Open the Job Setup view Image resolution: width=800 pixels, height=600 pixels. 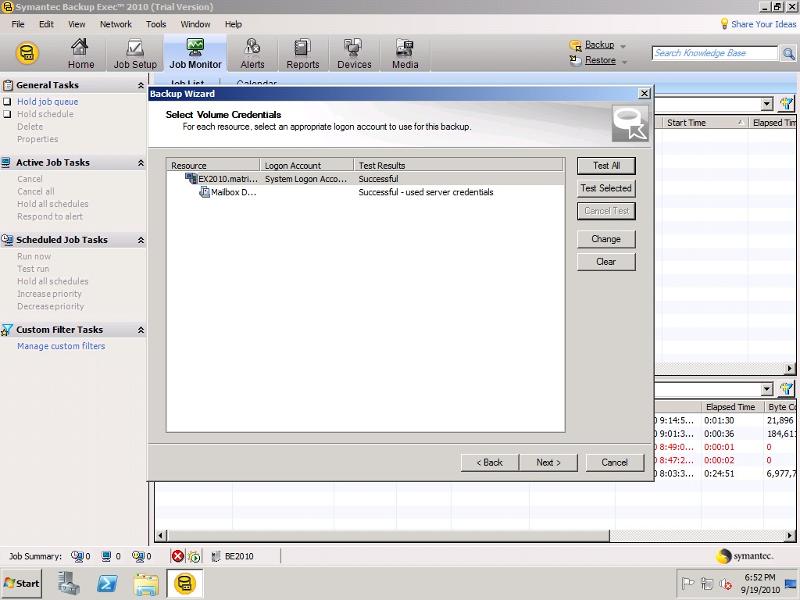(135, 53)
